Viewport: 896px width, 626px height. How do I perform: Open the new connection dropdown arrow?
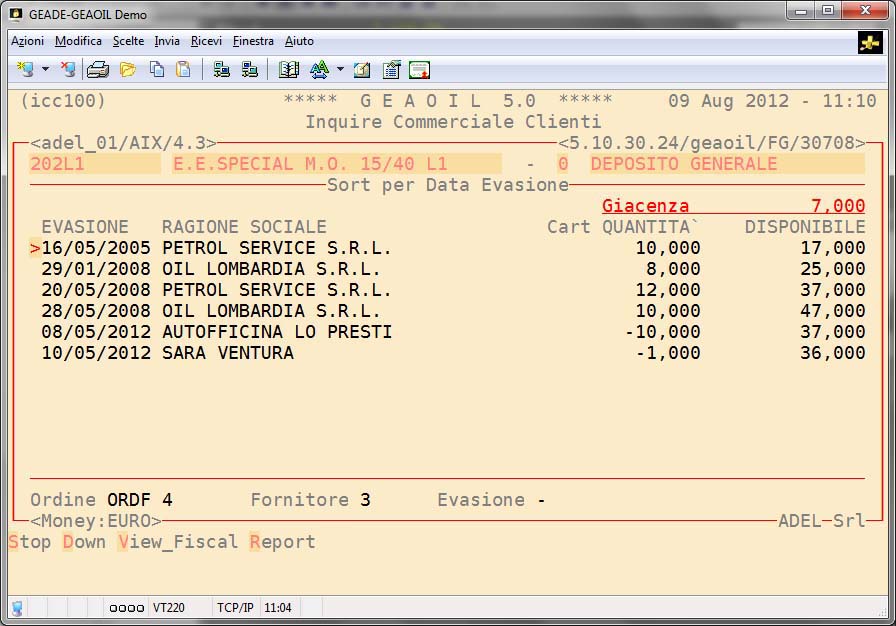coord(45,70)
